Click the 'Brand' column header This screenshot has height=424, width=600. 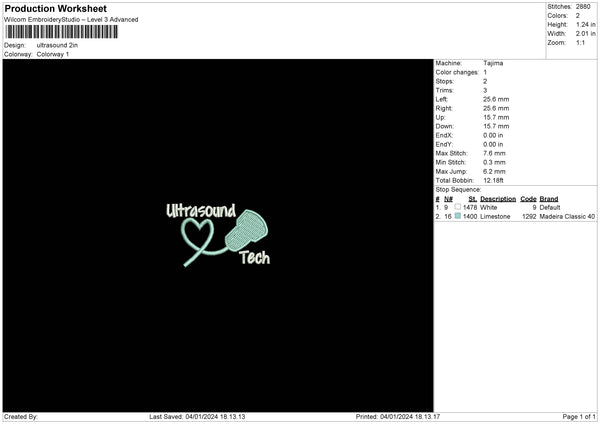pyautogui.click(x=549, y=199)
